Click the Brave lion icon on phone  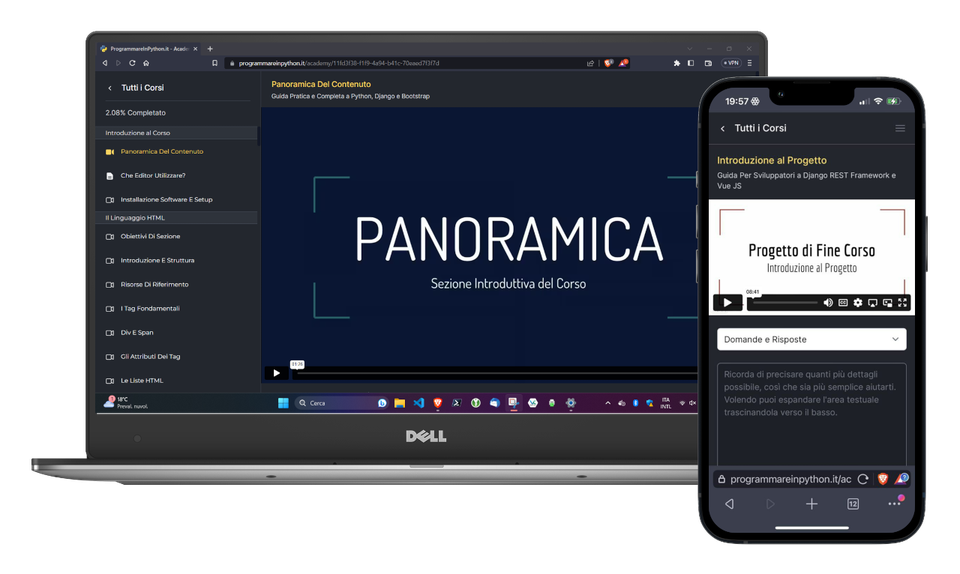[883, 479]
